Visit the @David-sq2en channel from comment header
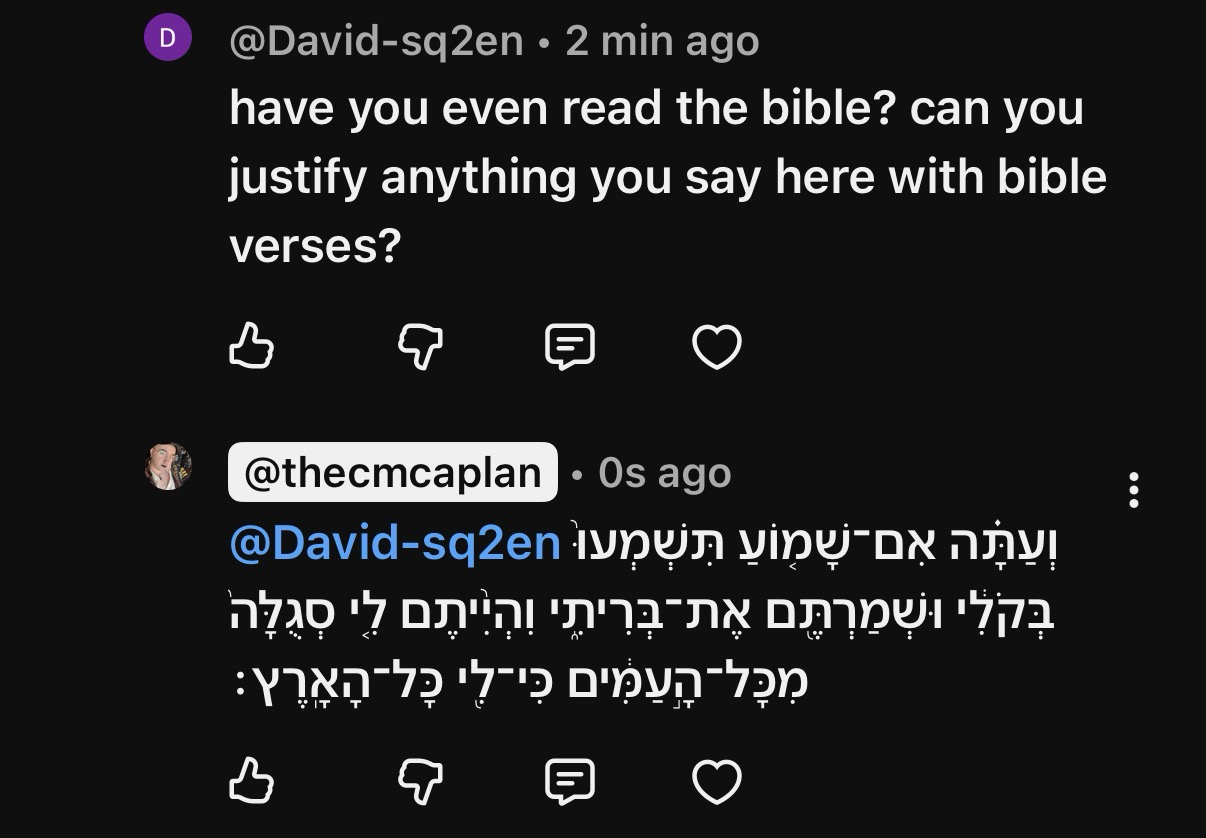 (x=376, y=41)
